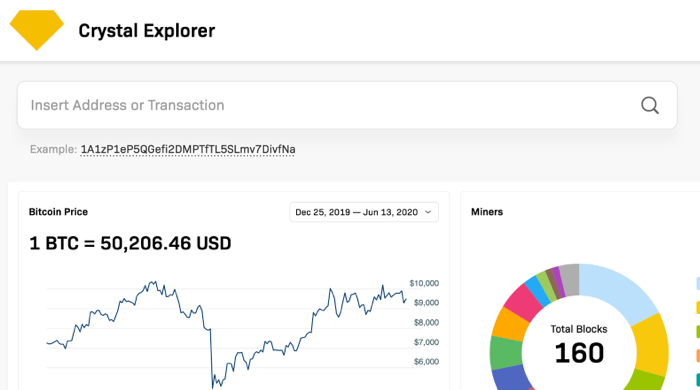Click the Bitcoin price line chart
The height and width of the screenshot is (390, 700).
226,335
